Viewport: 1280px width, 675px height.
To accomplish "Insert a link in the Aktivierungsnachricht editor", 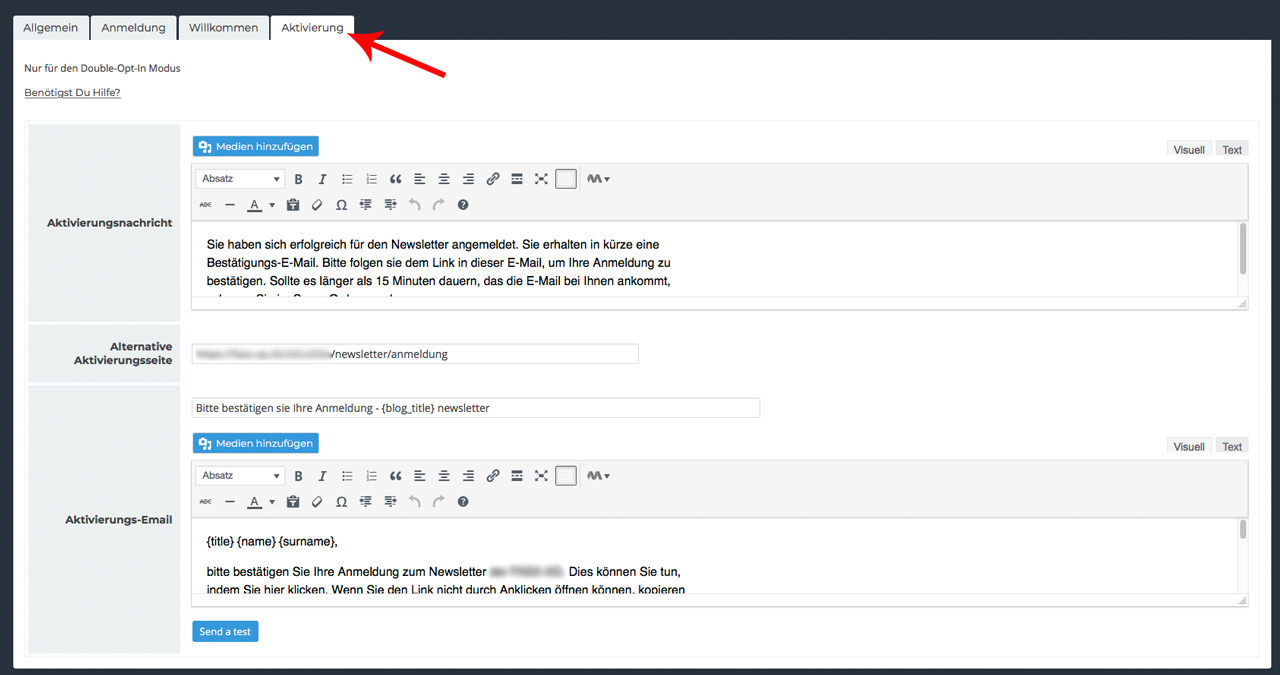I will coord(492,179).
